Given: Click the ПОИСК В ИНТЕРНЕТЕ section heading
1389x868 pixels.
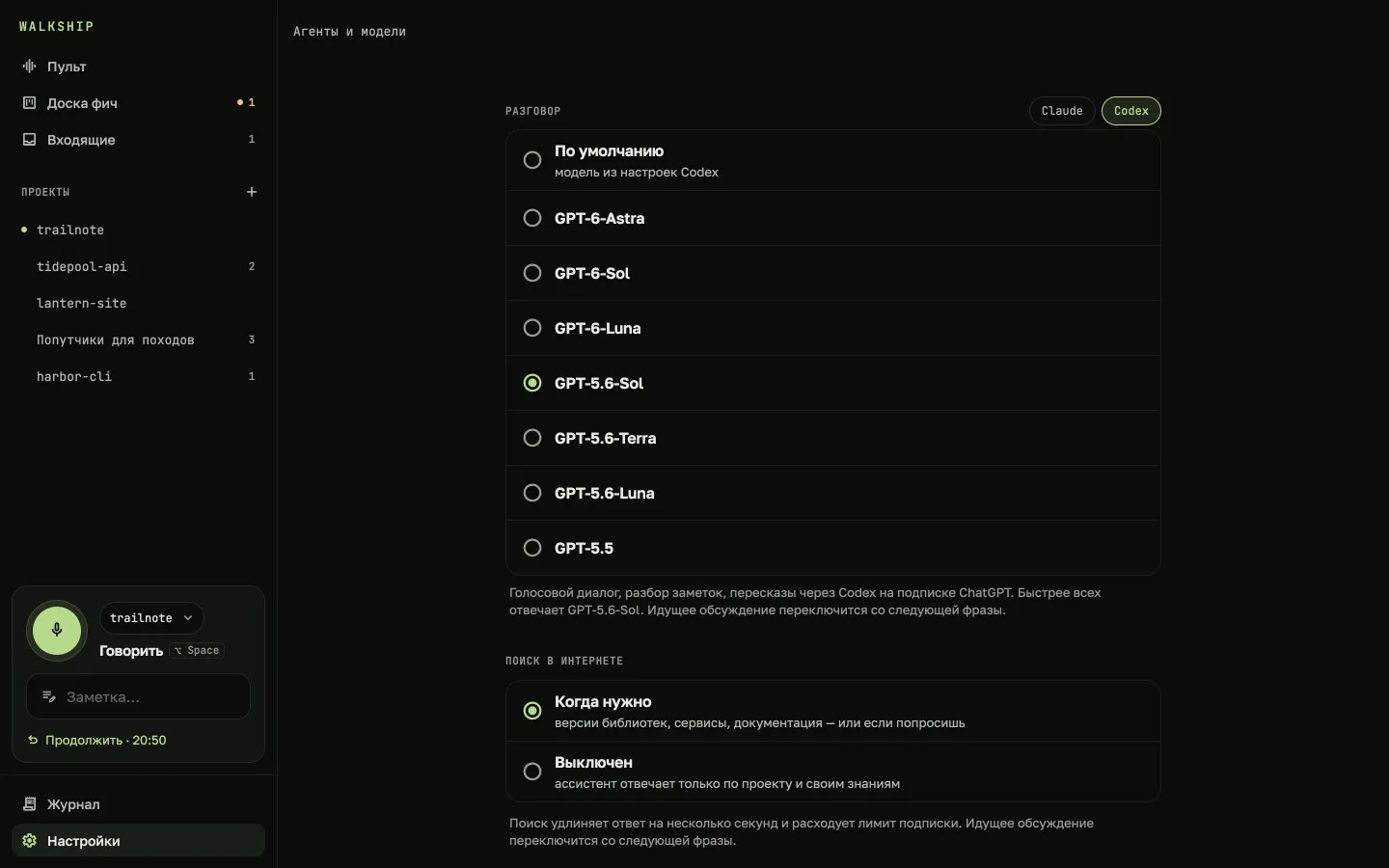Looking at the screenshot, I should pyautogui.click(x=564, y=661).
